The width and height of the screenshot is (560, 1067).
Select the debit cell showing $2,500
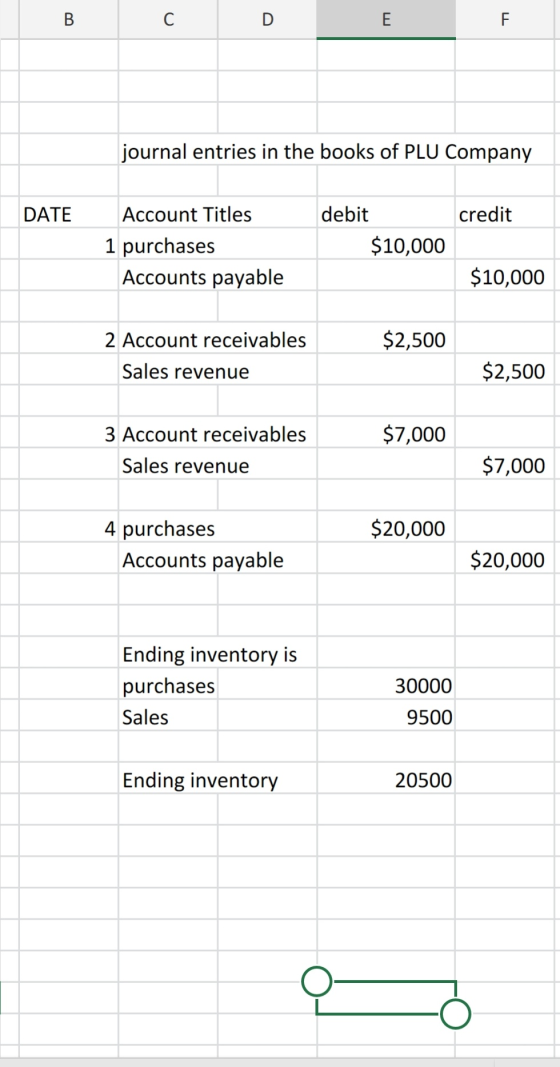coord(386,340)
